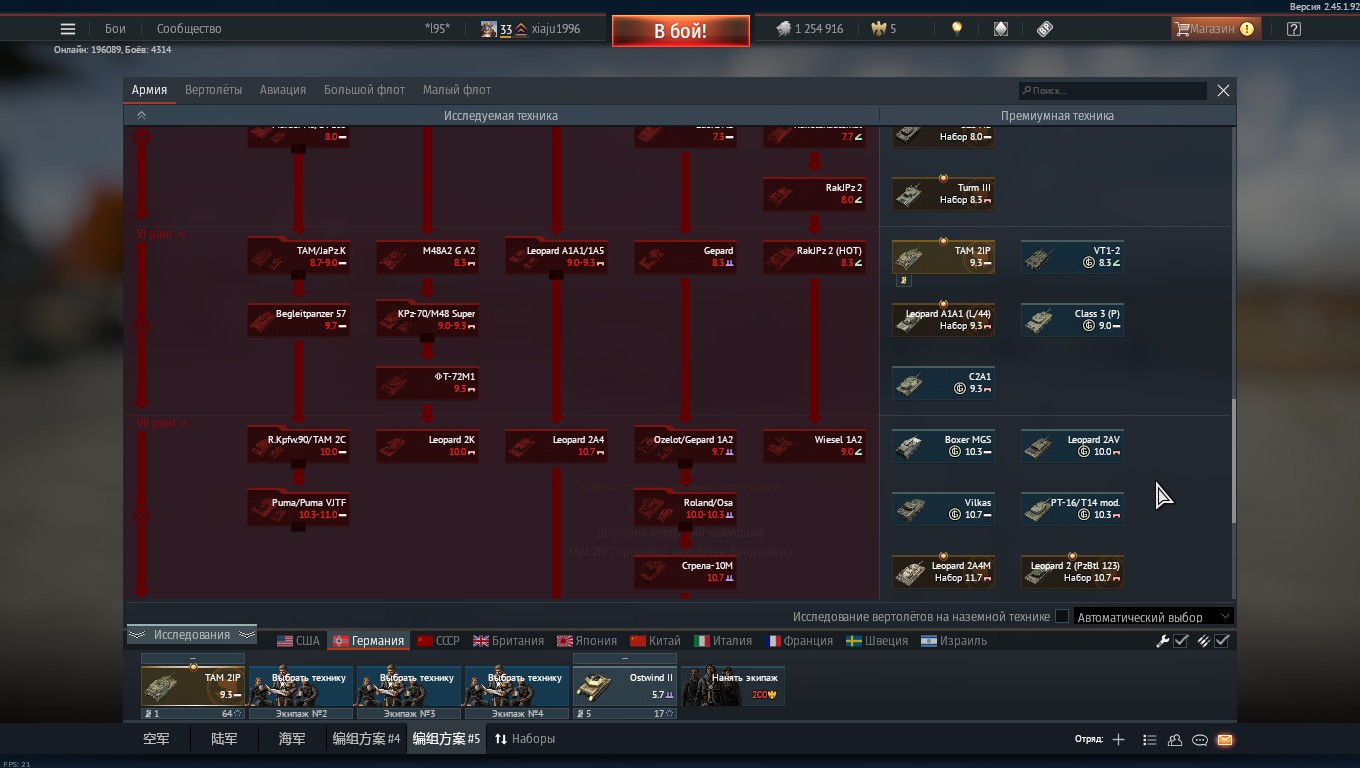
Task: Select the R.Kpfw90/TAM 2C folder
Action: [298, 445]
